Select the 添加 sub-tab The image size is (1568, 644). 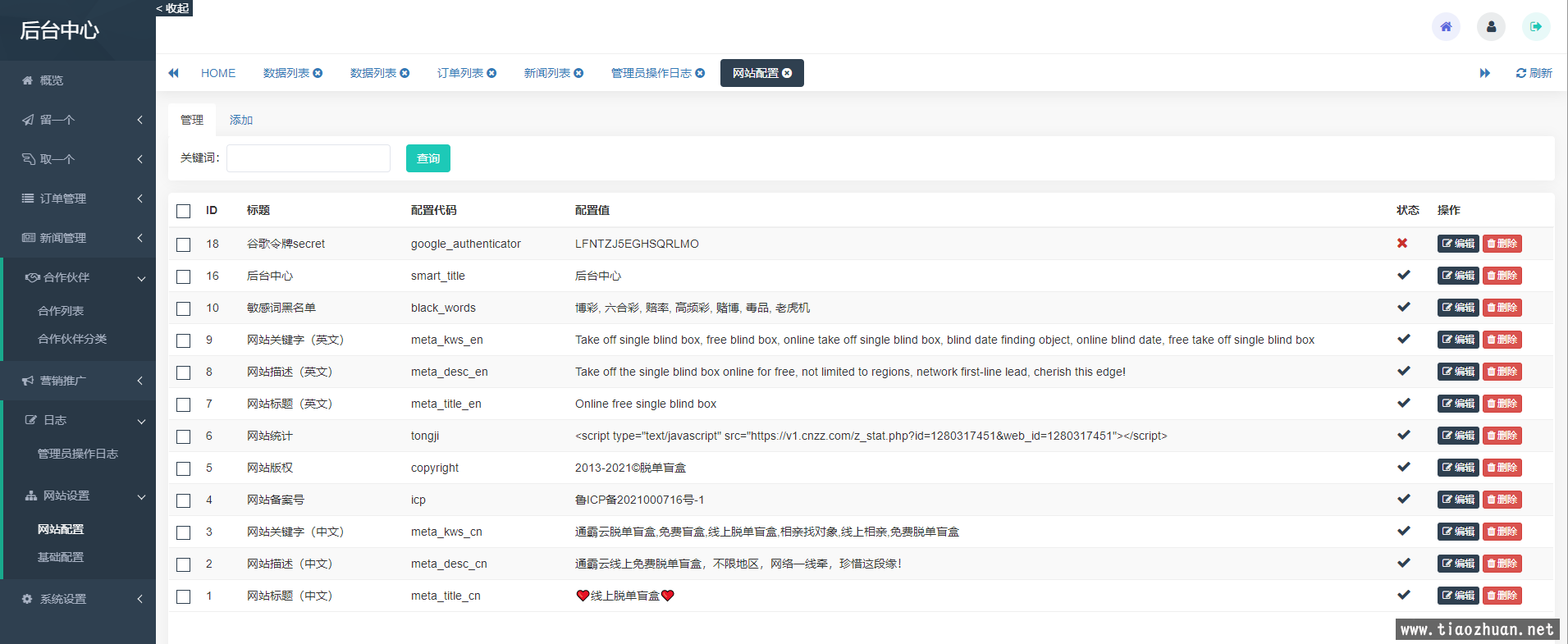click(241, 120)
